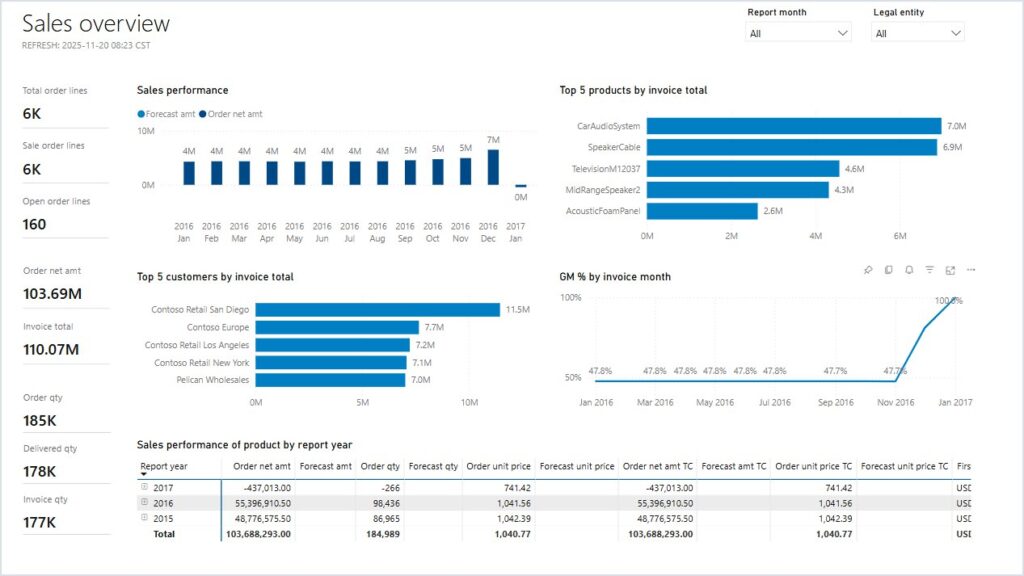The image size is (1024, 576).
Task: Click the Order net amt TC column header
Action: point(658,466)
